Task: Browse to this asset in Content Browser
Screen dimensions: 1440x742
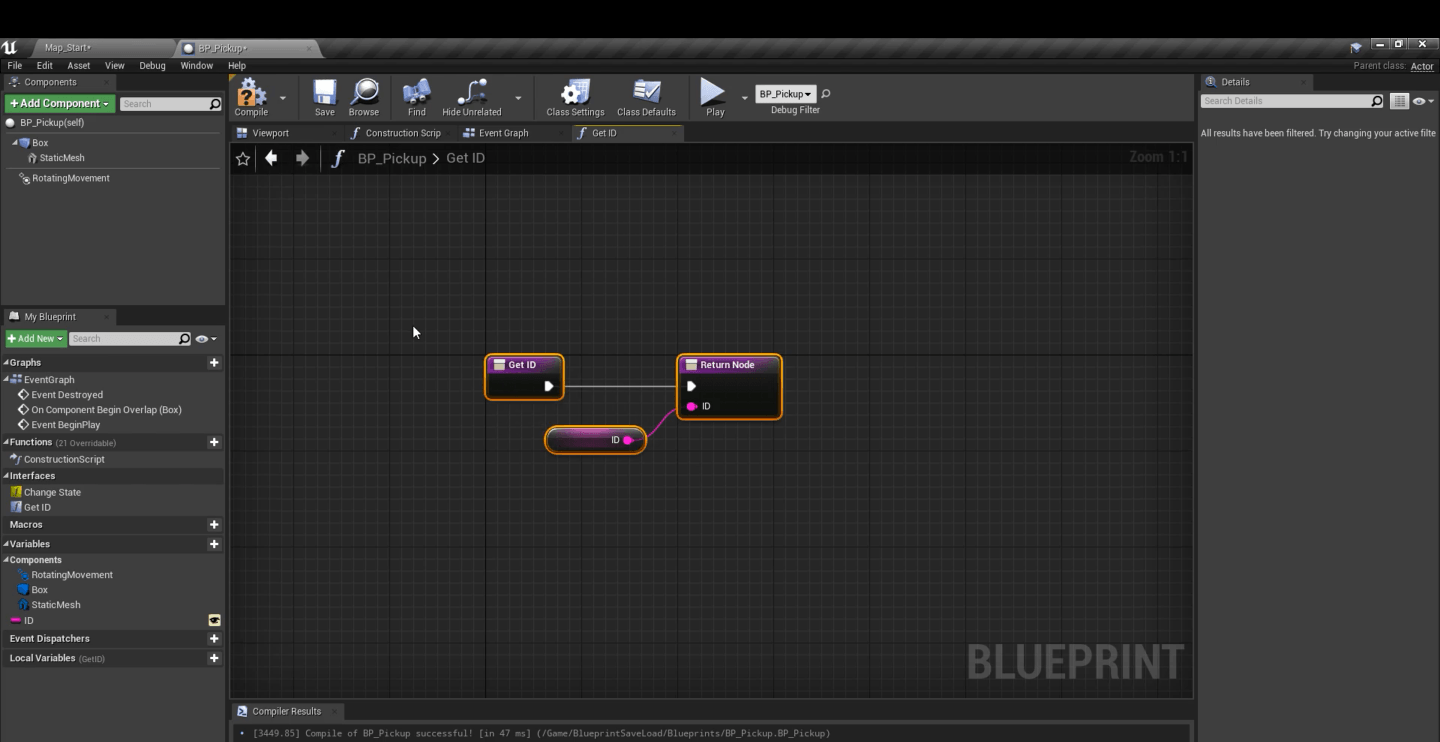Action: pos(364,97)
